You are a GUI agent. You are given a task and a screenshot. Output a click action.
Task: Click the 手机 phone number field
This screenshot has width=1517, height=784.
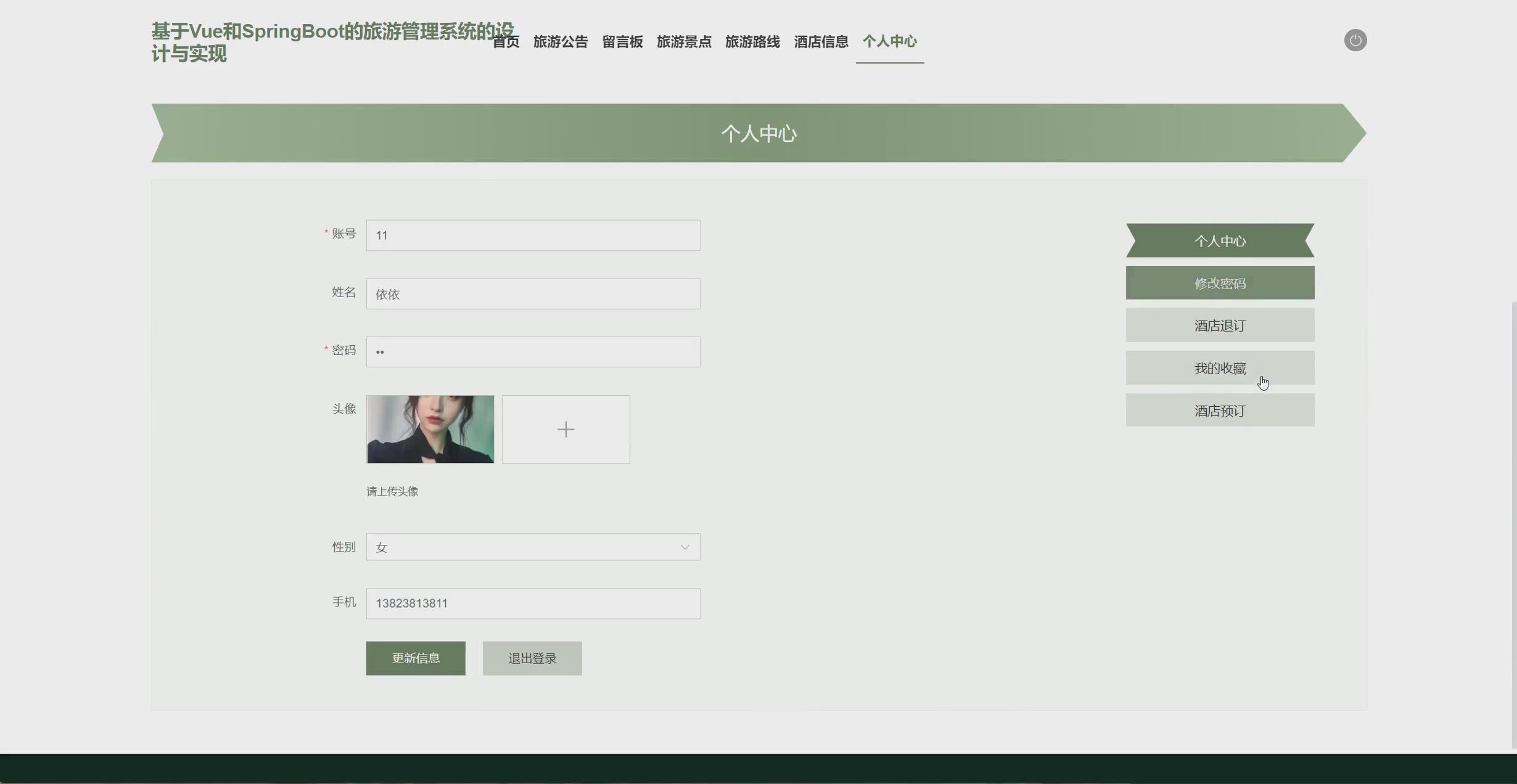532,603
